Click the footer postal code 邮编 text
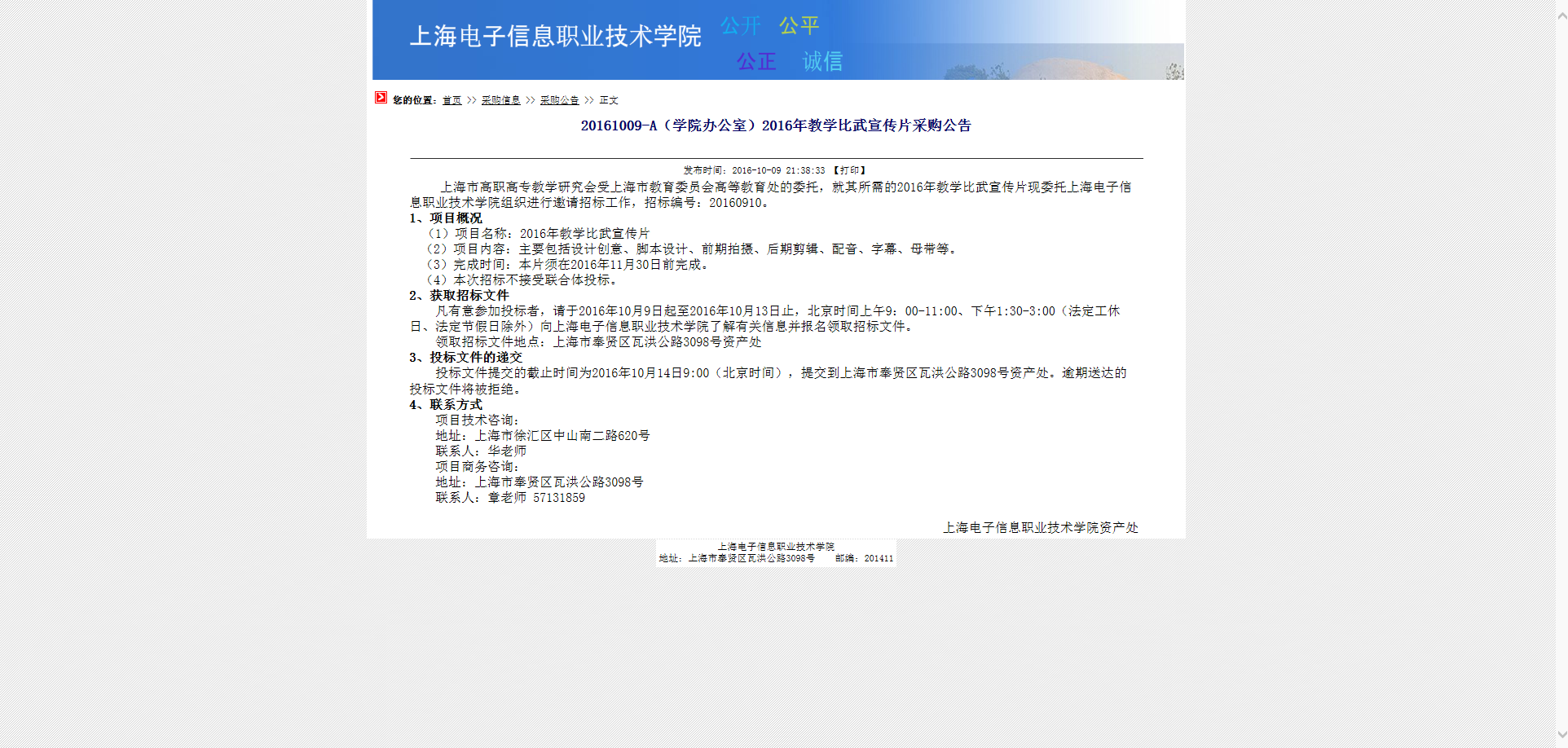This screenshot has height=748, width=1568. pos(864,559)
